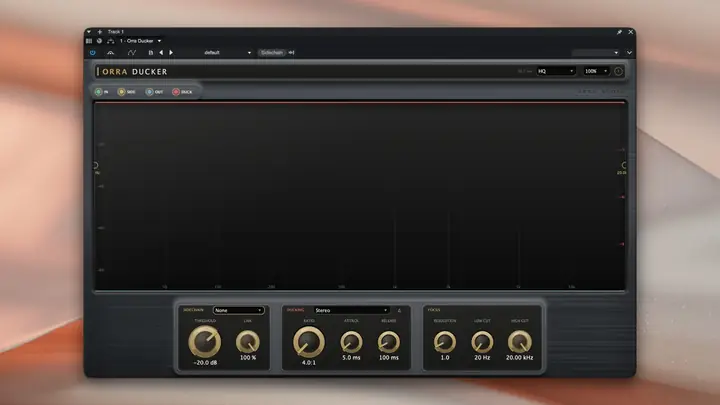Click the Ratio knob

[309, 342]
